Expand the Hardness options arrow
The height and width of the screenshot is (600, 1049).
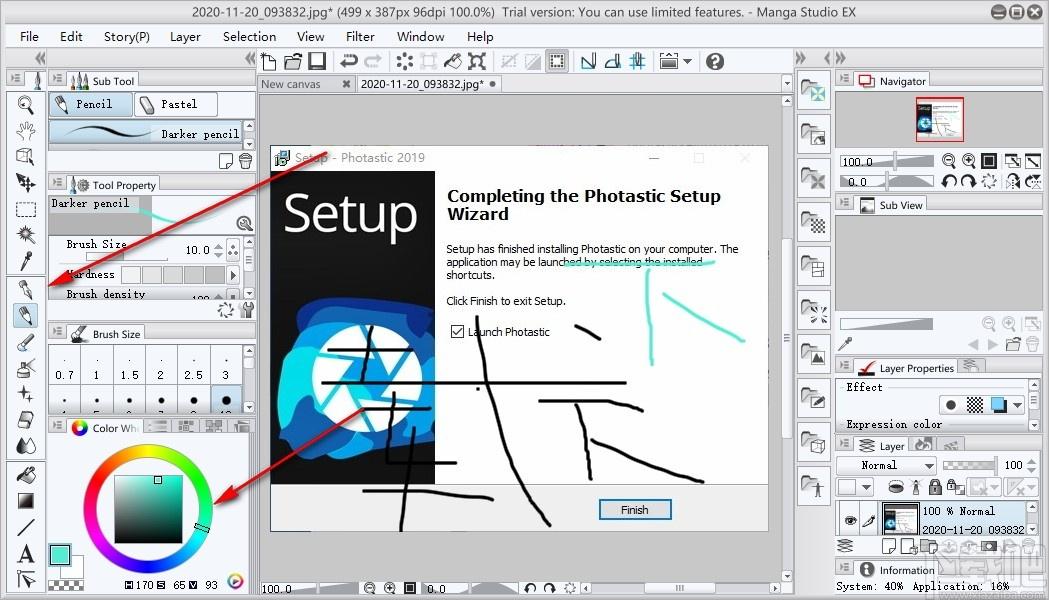pyautogui.click(x=233, y=274)
